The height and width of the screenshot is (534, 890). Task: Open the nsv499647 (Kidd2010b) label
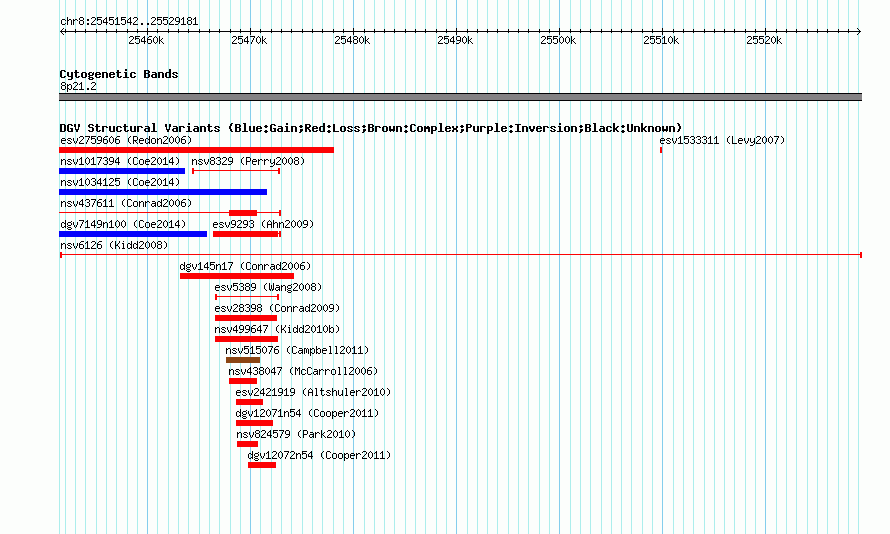(x=277, y=329)
